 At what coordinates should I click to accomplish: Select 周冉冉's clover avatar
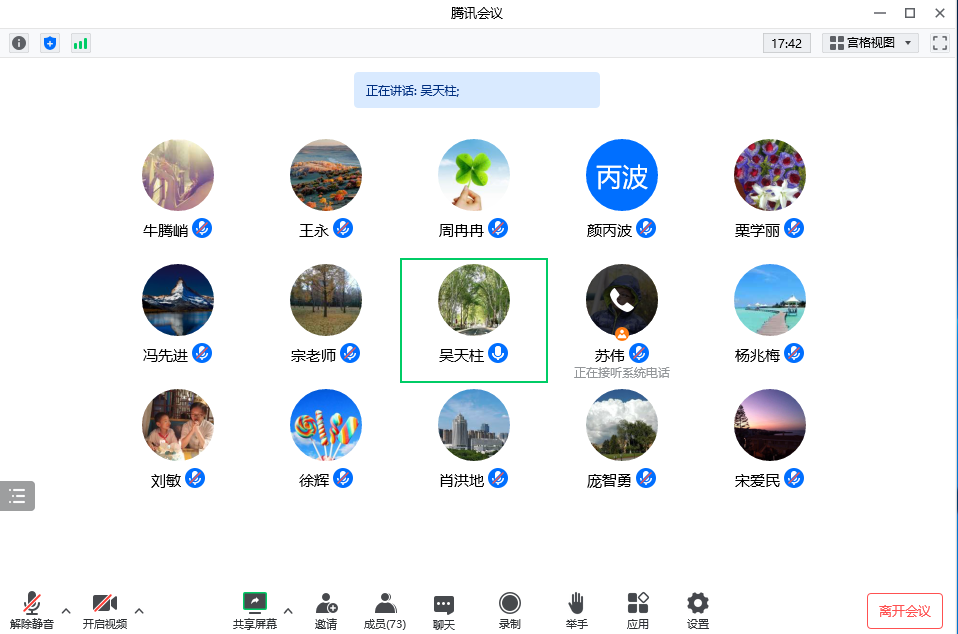tap(474, 175)
